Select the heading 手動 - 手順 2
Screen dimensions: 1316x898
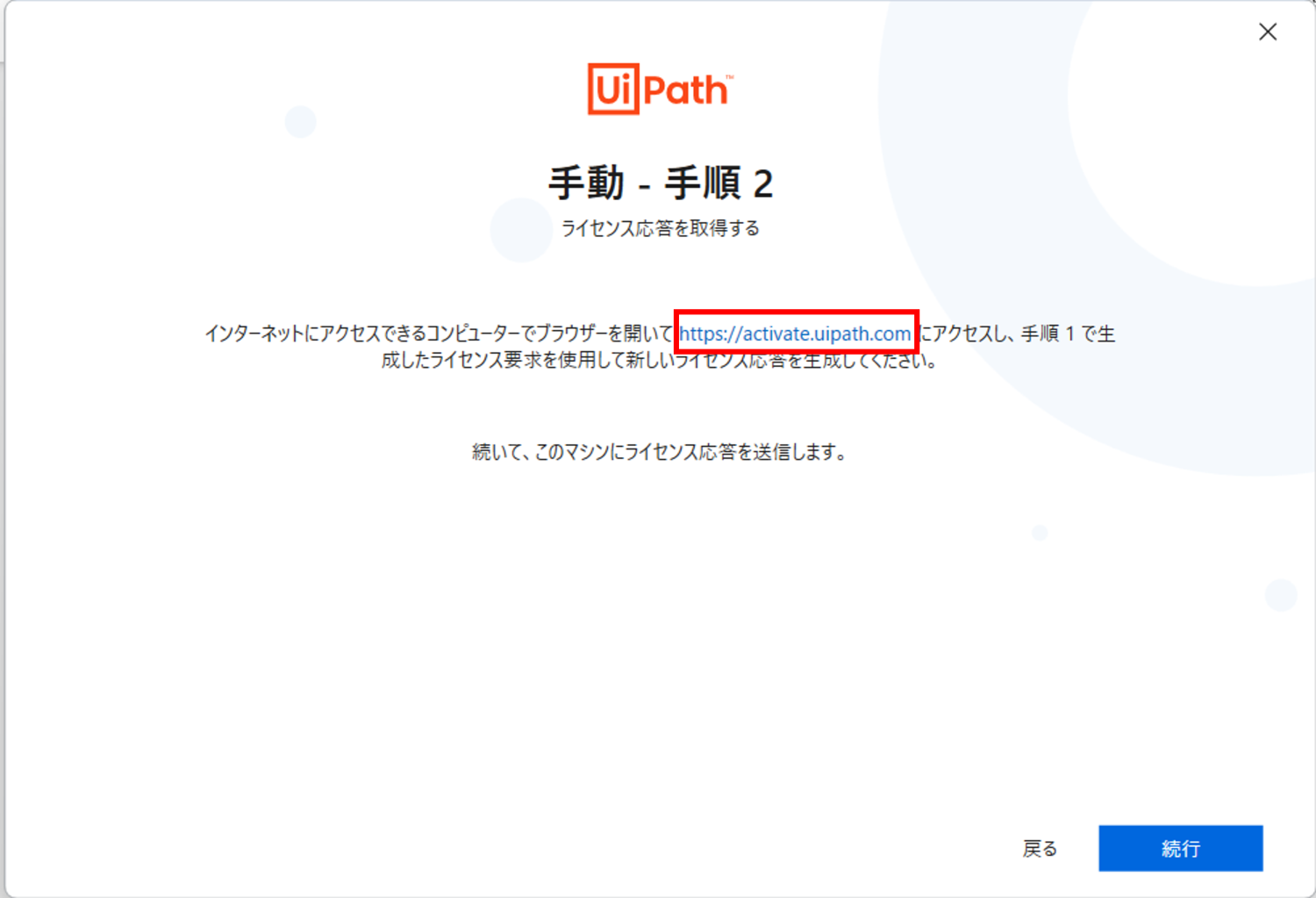click(661, 183)
